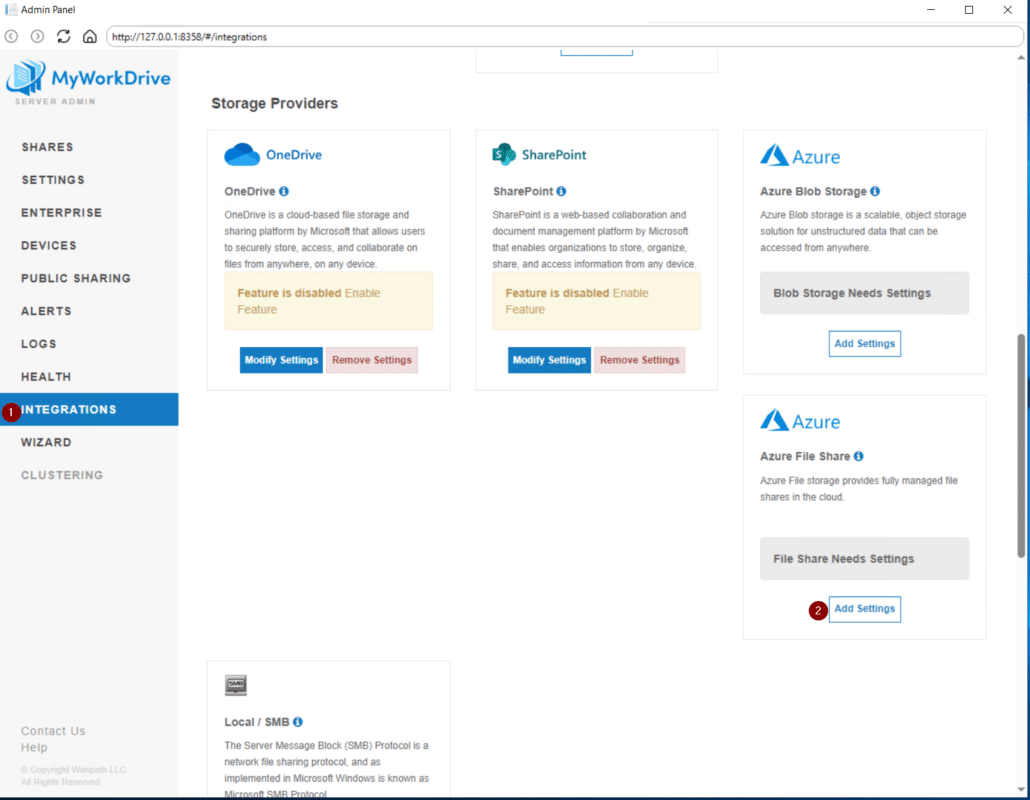Click Remove Settings for SharePoint

click(640, 360)
